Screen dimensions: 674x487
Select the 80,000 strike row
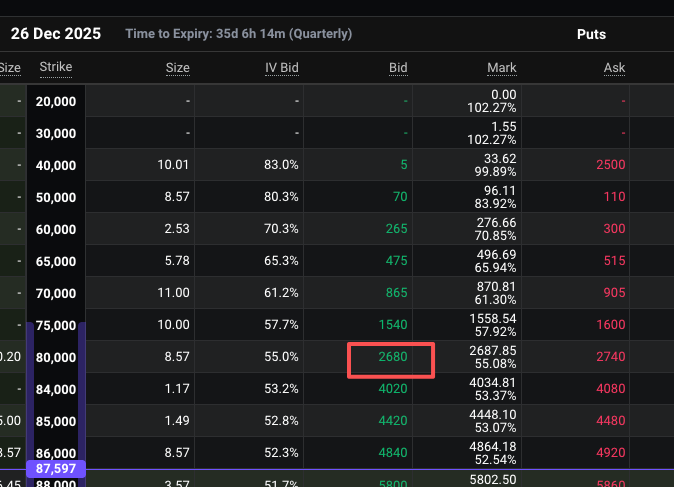[x=56, y=357]
